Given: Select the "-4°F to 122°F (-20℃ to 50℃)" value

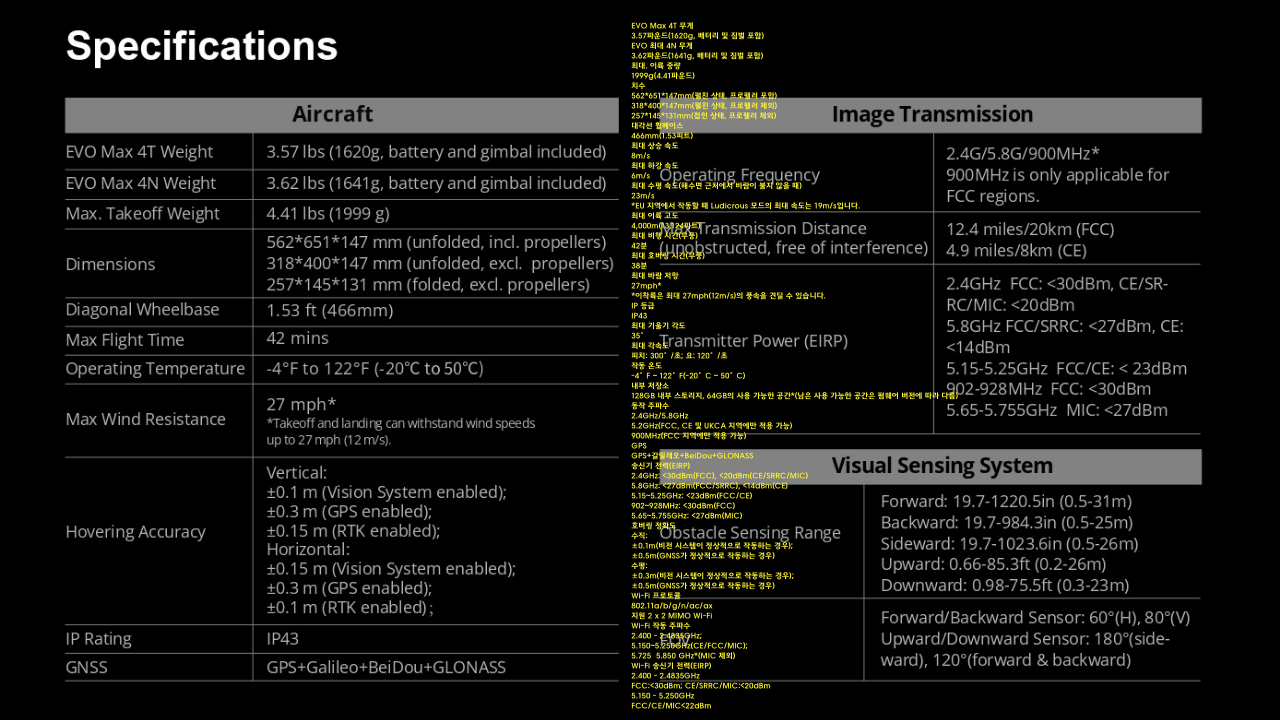Looking at the screenshot, I should tap(375, 368).
